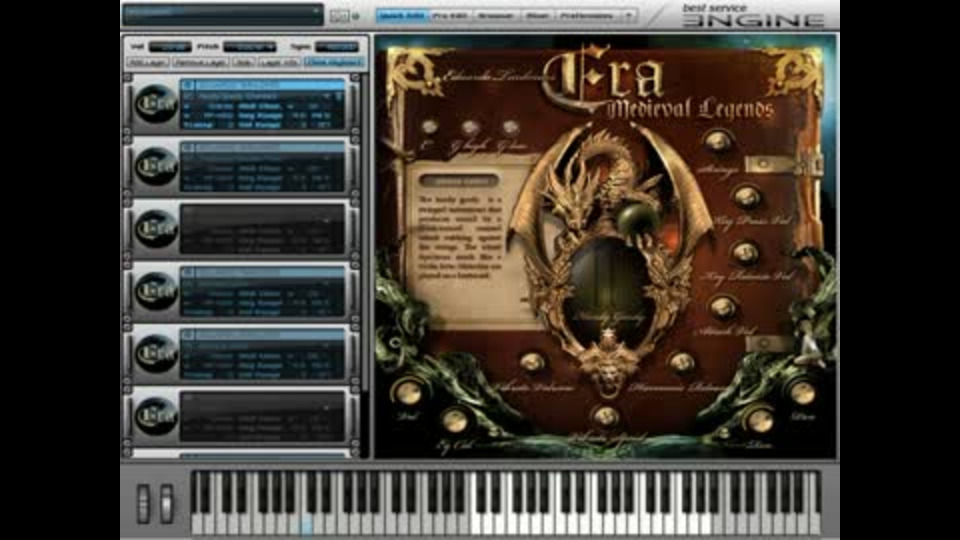Click the Key Press Vol knob
This screenshot has height=540, width=960.
point(746,198)
